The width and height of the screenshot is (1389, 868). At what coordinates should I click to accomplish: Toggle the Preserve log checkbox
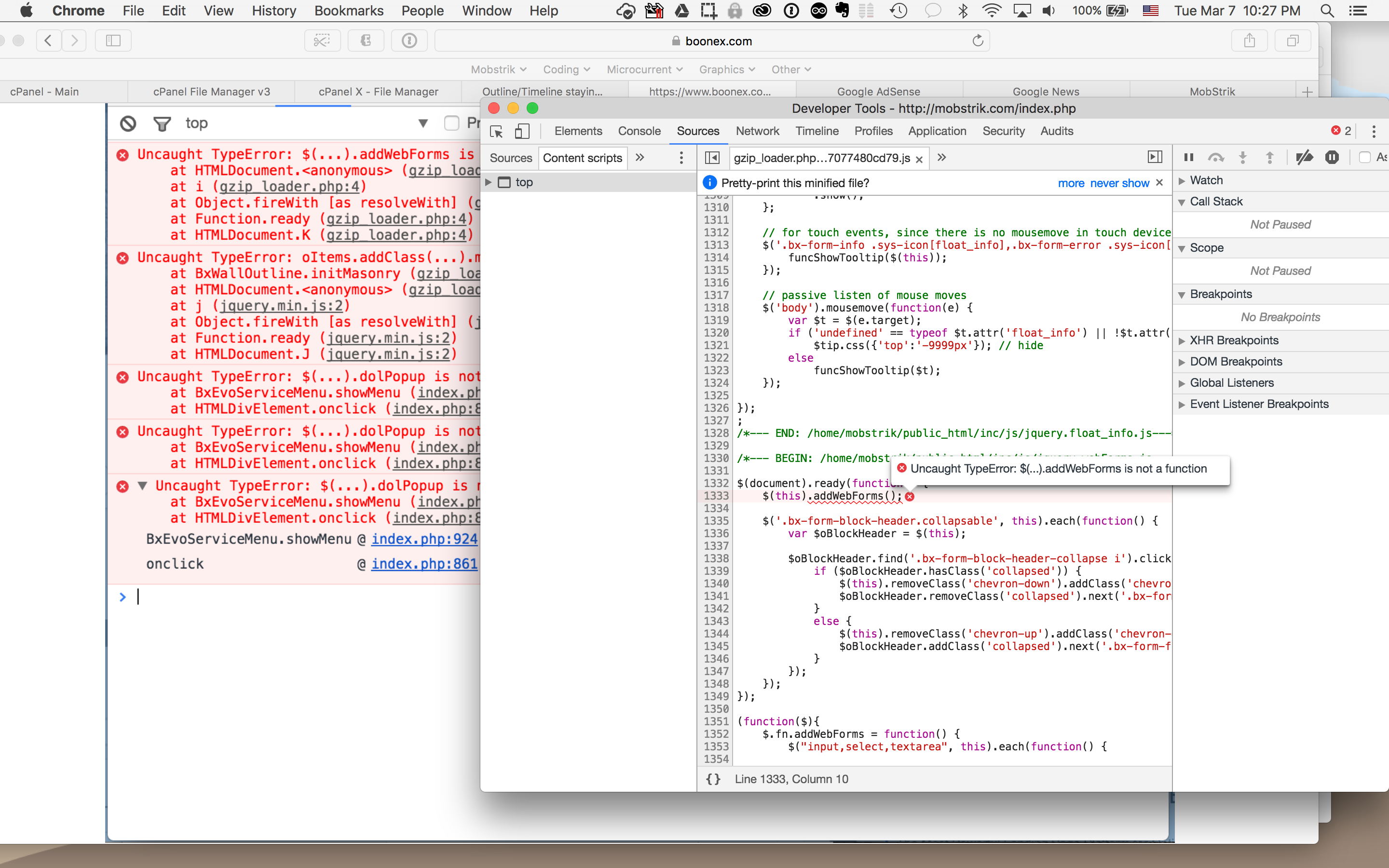pos(452,123)
